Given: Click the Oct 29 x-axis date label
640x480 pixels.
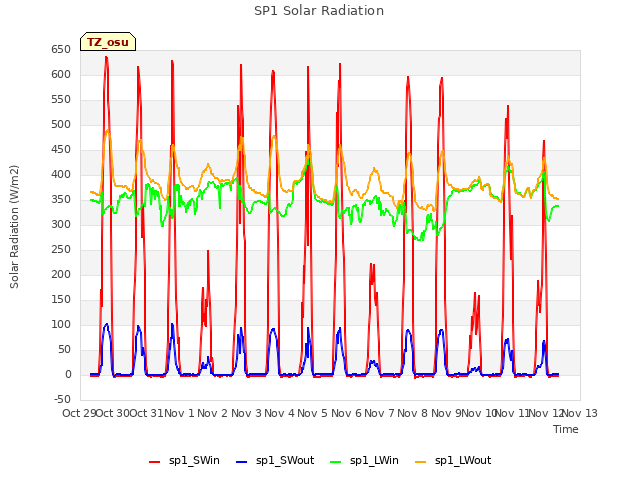Looking at the screenshot, I should coord(79,413).
